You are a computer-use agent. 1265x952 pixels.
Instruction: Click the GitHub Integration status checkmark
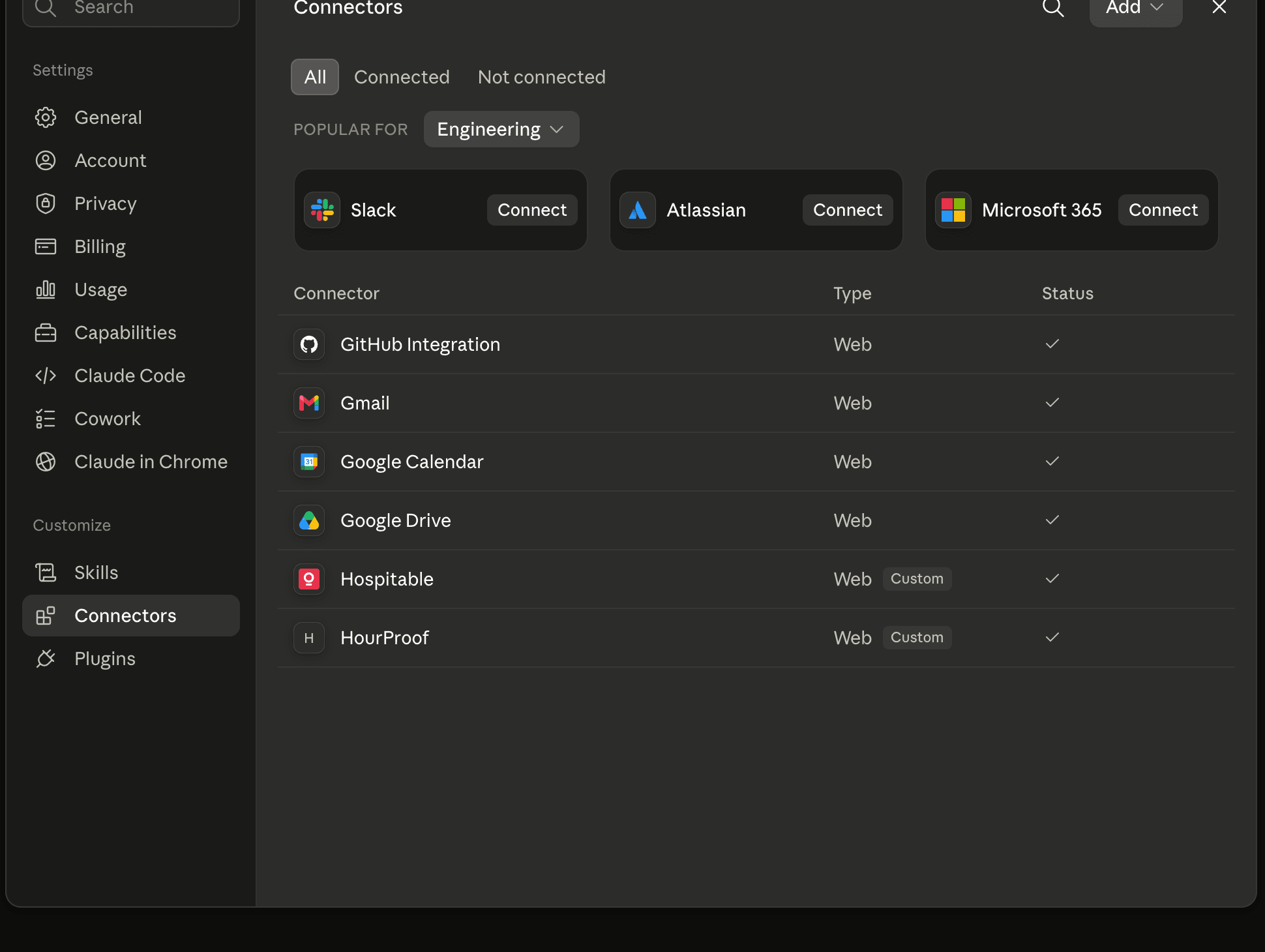(x=1052, y=344)
